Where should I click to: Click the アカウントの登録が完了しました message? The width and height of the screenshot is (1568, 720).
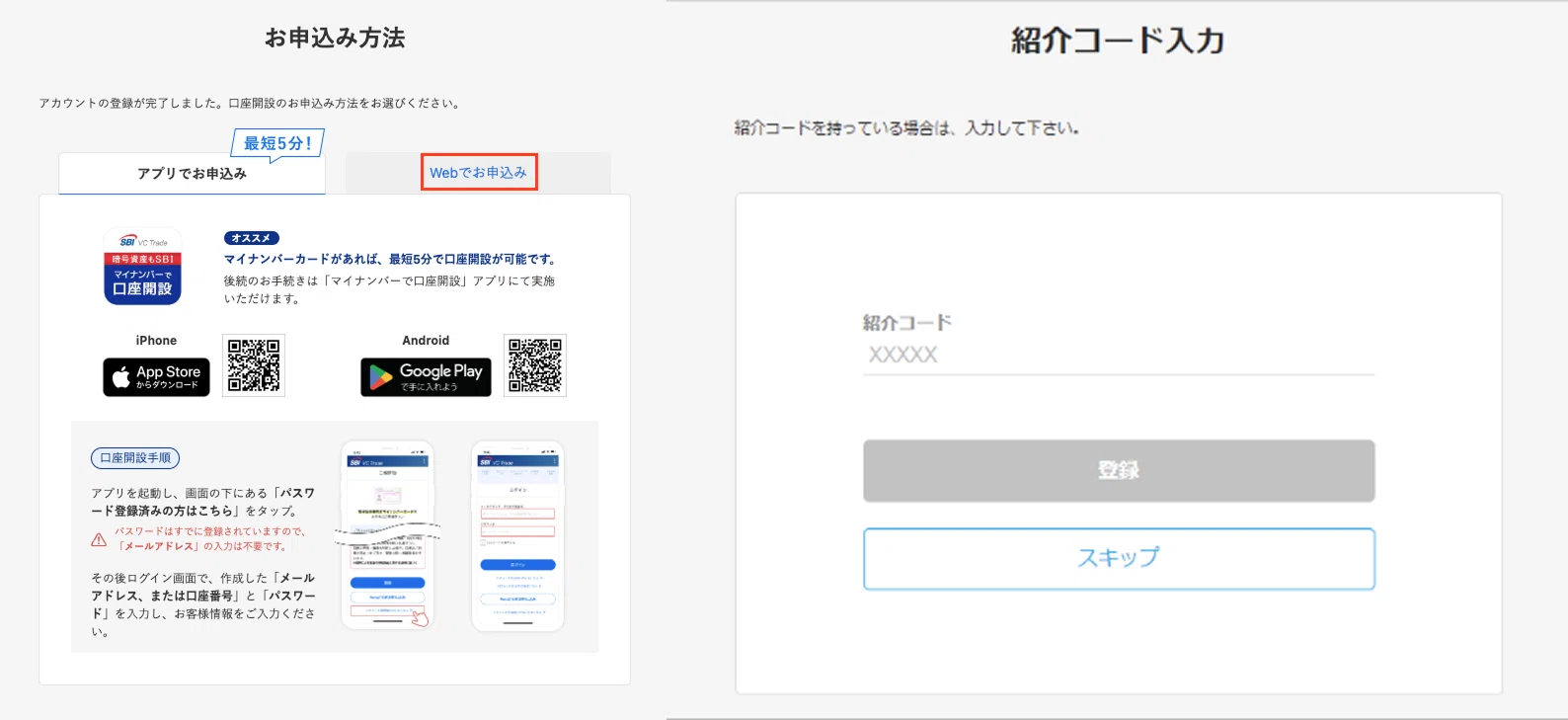251,103
